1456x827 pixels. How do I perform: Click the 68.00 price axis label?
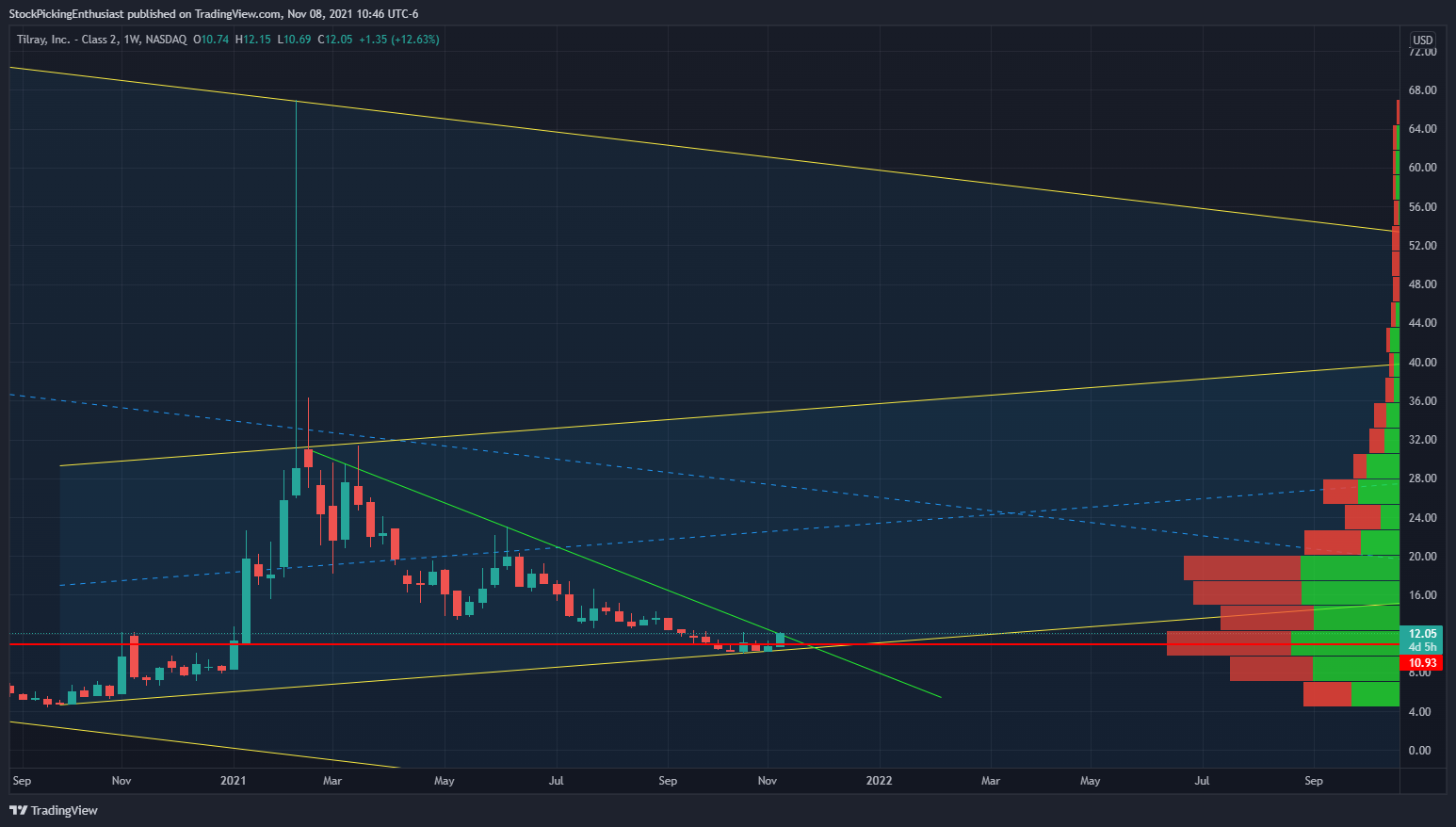1422,90
